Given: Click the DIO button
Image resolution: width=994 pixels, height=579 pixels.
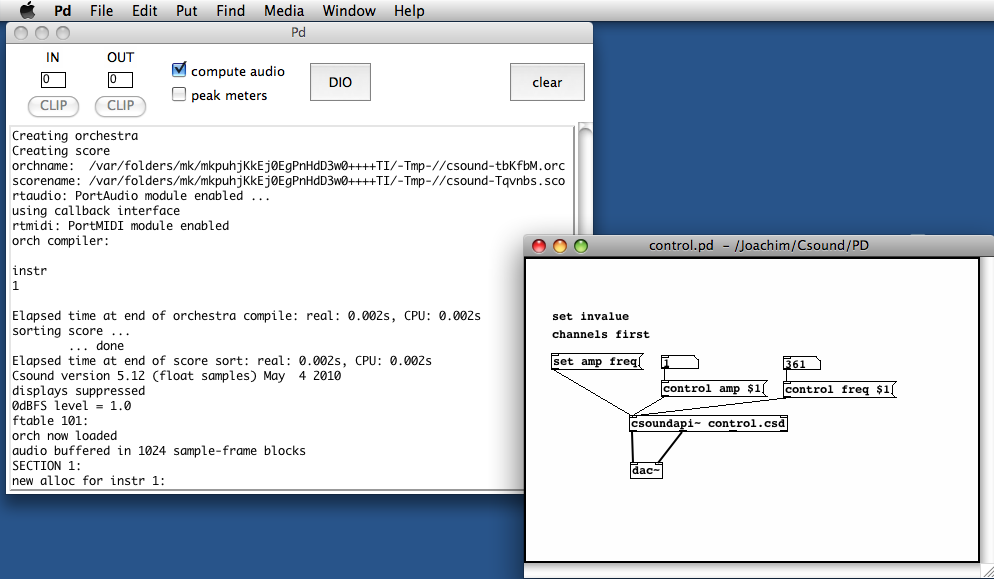Looking at the screenshot, I should (x=340, y=82).
